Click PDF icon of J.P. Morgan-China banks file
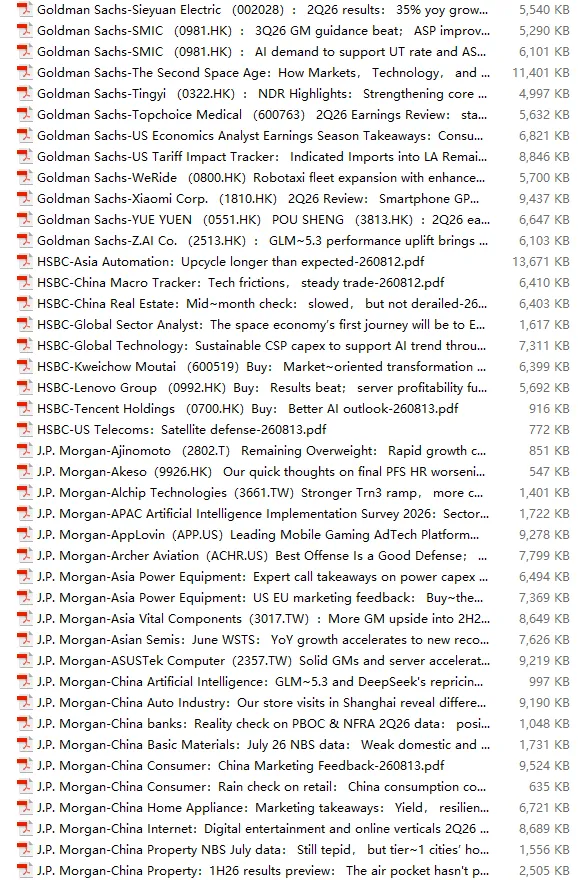 (x=25, y=723)
